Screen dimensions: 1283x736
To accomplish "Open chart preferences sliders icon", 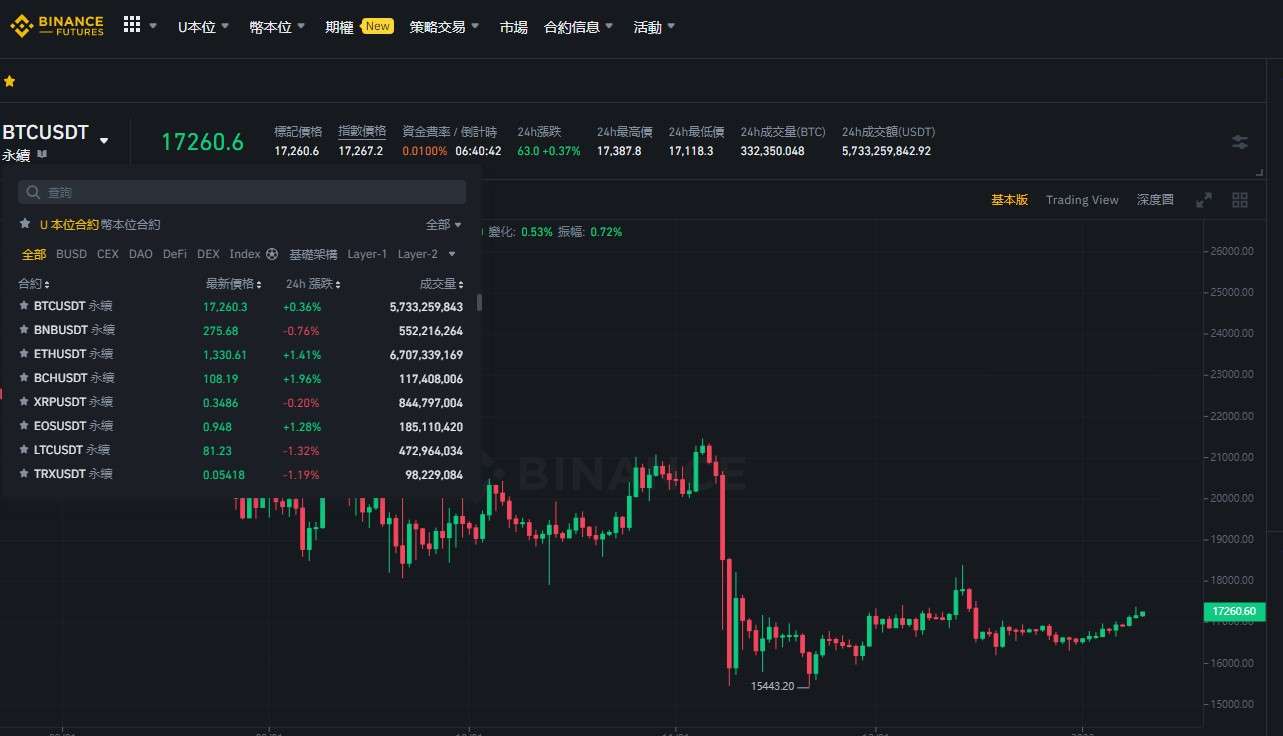I will click(1240, 142).
